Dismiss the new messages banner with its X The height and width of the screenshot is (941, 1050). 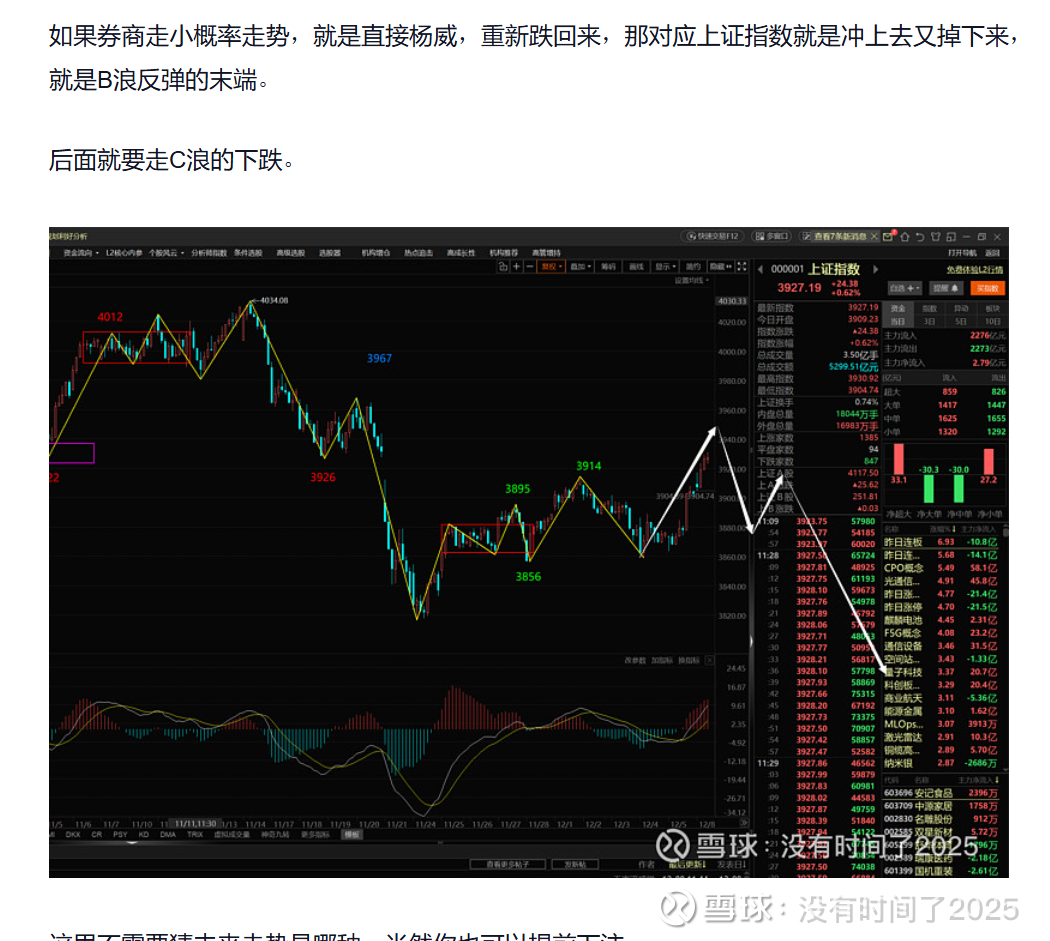874,236
